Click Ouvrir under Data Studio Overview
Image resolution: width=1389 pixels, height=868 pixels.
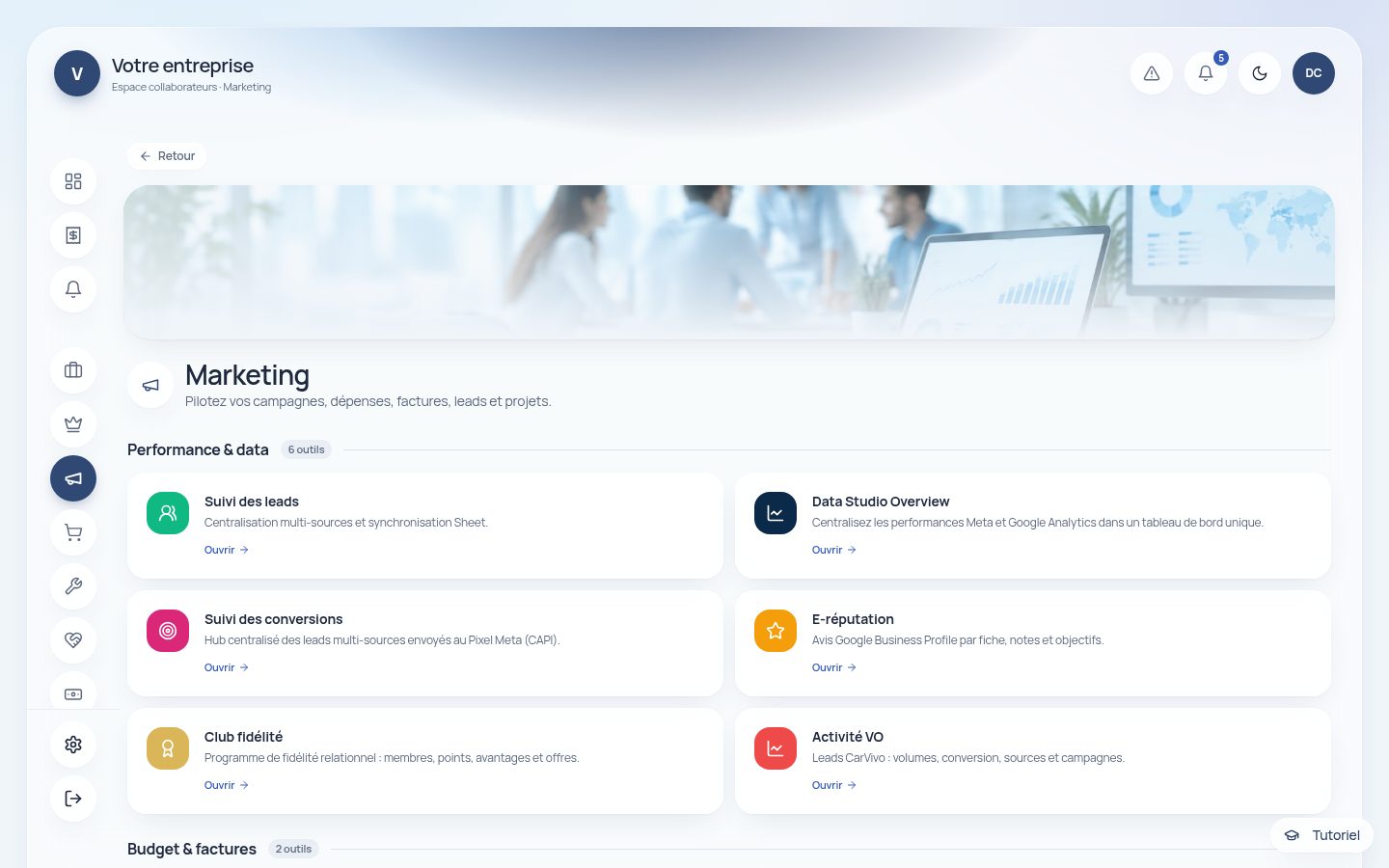834,550
